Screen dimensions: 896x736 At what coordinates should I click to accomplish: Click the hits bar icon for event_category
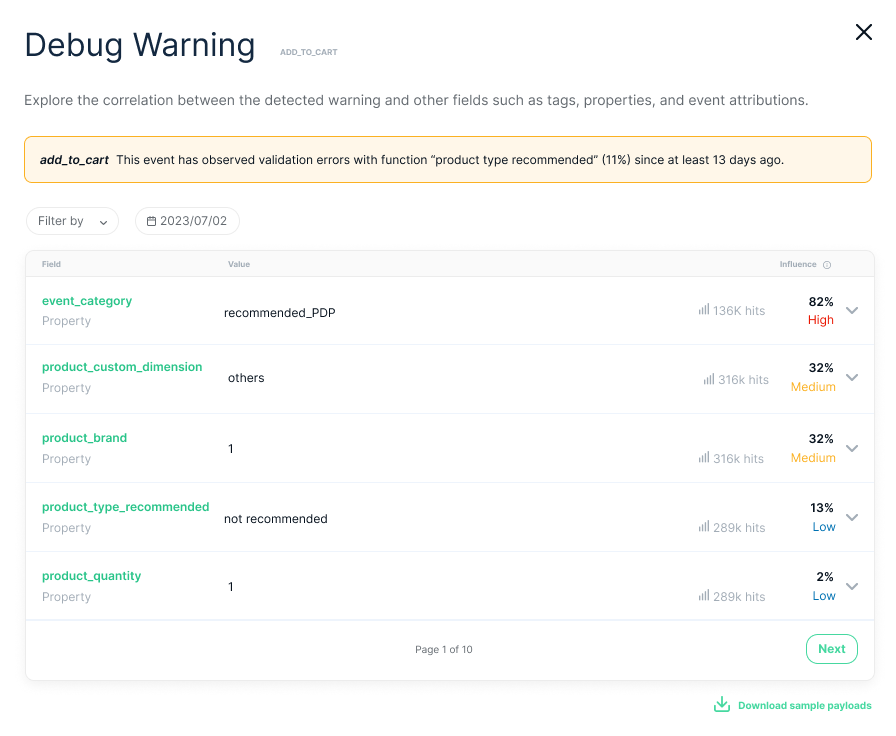pos(704,311)
